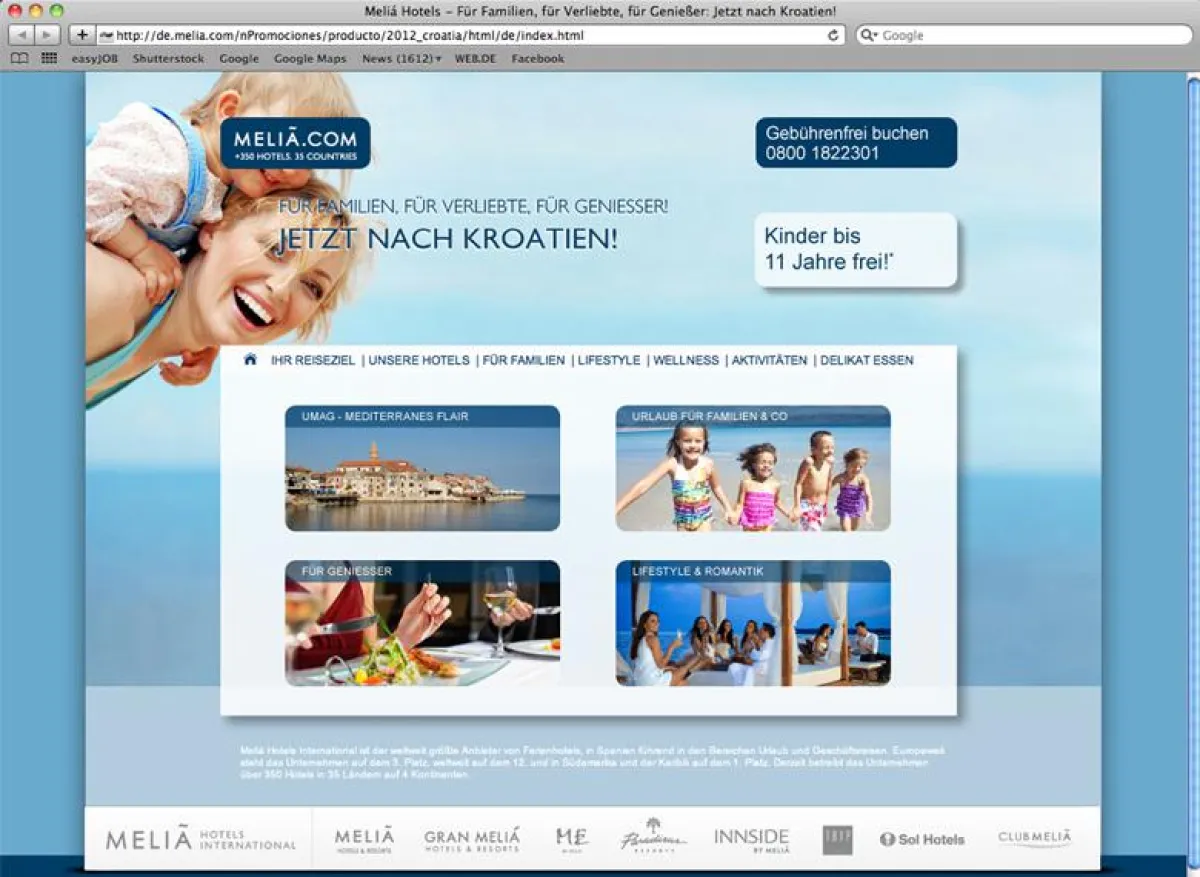The image size is (1200, 877).
Task: Select the TRYP brand logo
Action: [836, 838]
